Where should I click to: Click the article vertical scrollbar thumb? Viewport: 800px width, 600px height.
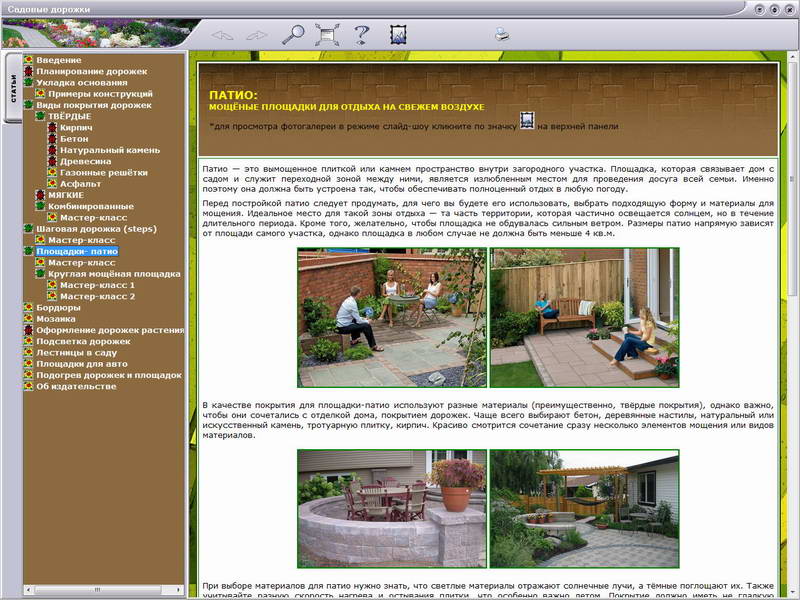tap(793, 178)
